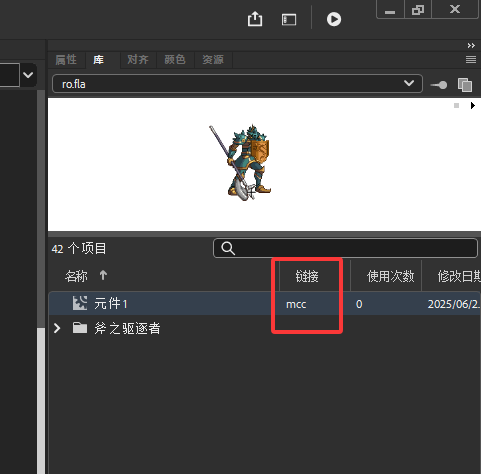The image size is (481, 474).
Task: Open the 颜色 tab
Action: tap(175, 60)
